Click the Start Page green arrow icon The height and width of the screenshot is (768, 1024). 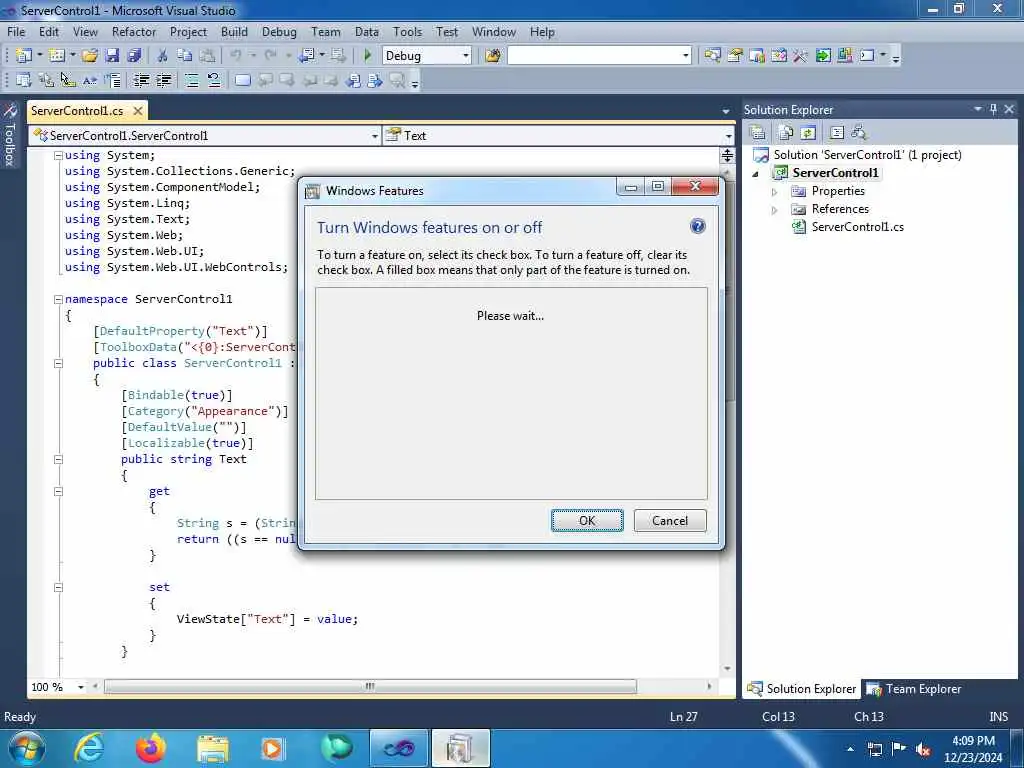[823, 56]
